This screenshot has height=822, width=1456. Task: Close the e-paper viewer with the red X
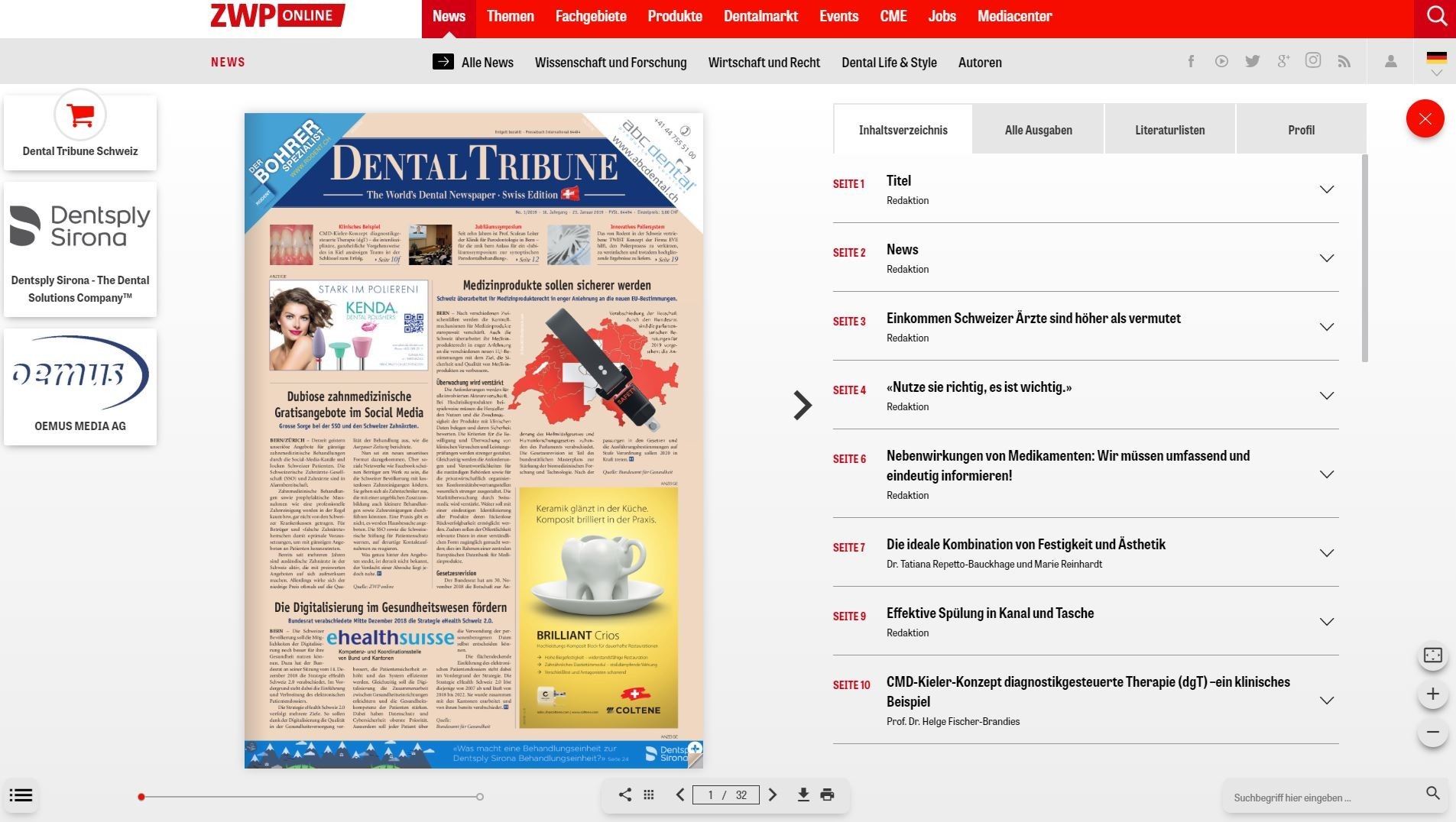click(x=1425, y=118)
